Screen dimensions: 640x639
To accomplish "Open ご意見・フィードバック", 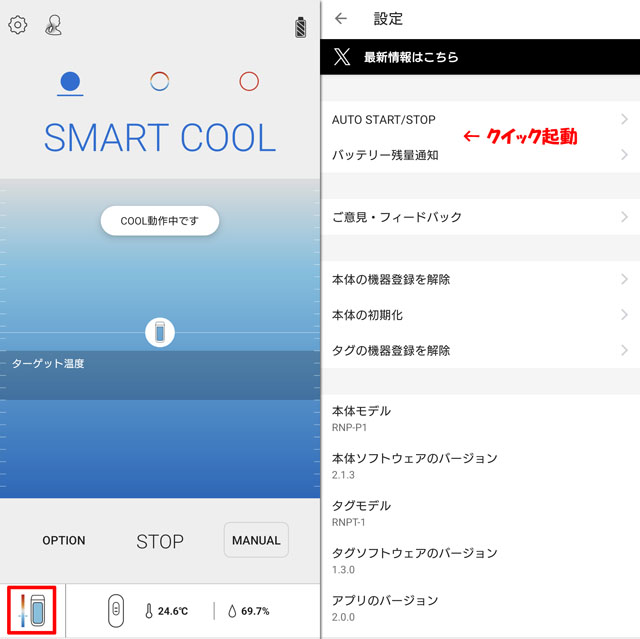I will click(480, 217).
